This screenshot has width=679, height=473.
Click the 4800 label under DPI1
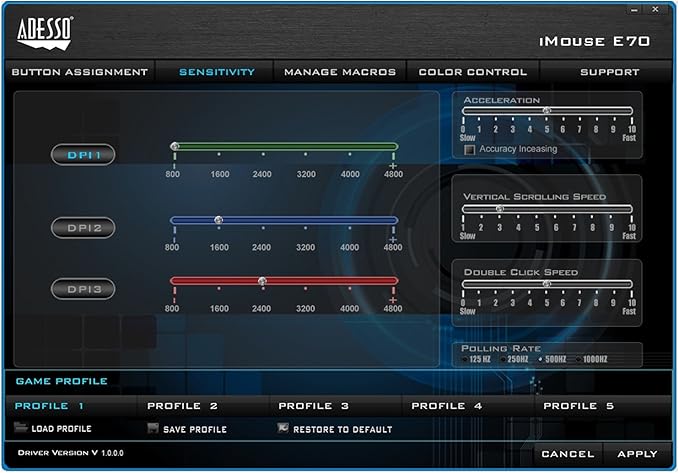393,174
